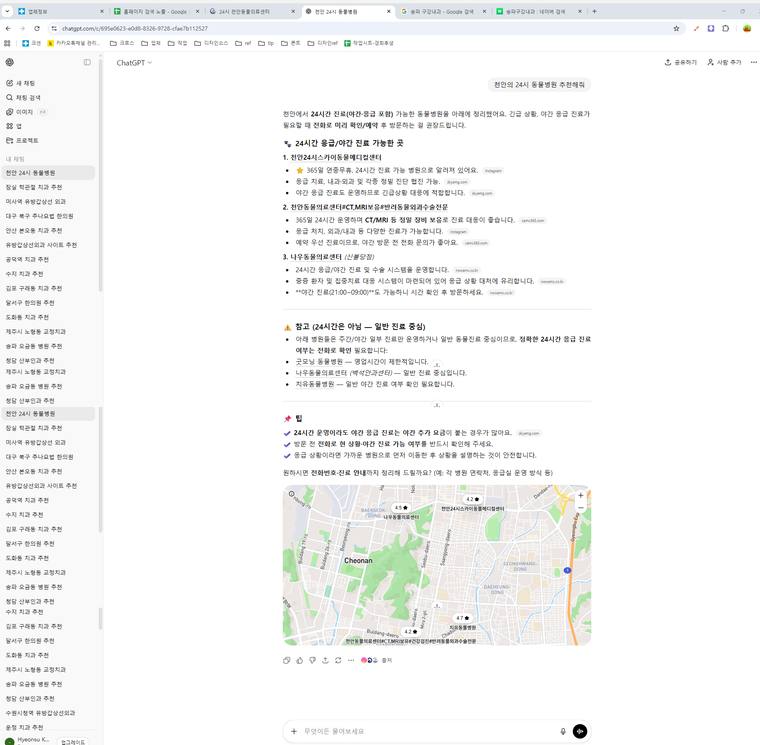
Task: Switch to 송파 구강내과 Google 검색 tab
Action: (x=443, y=11)
